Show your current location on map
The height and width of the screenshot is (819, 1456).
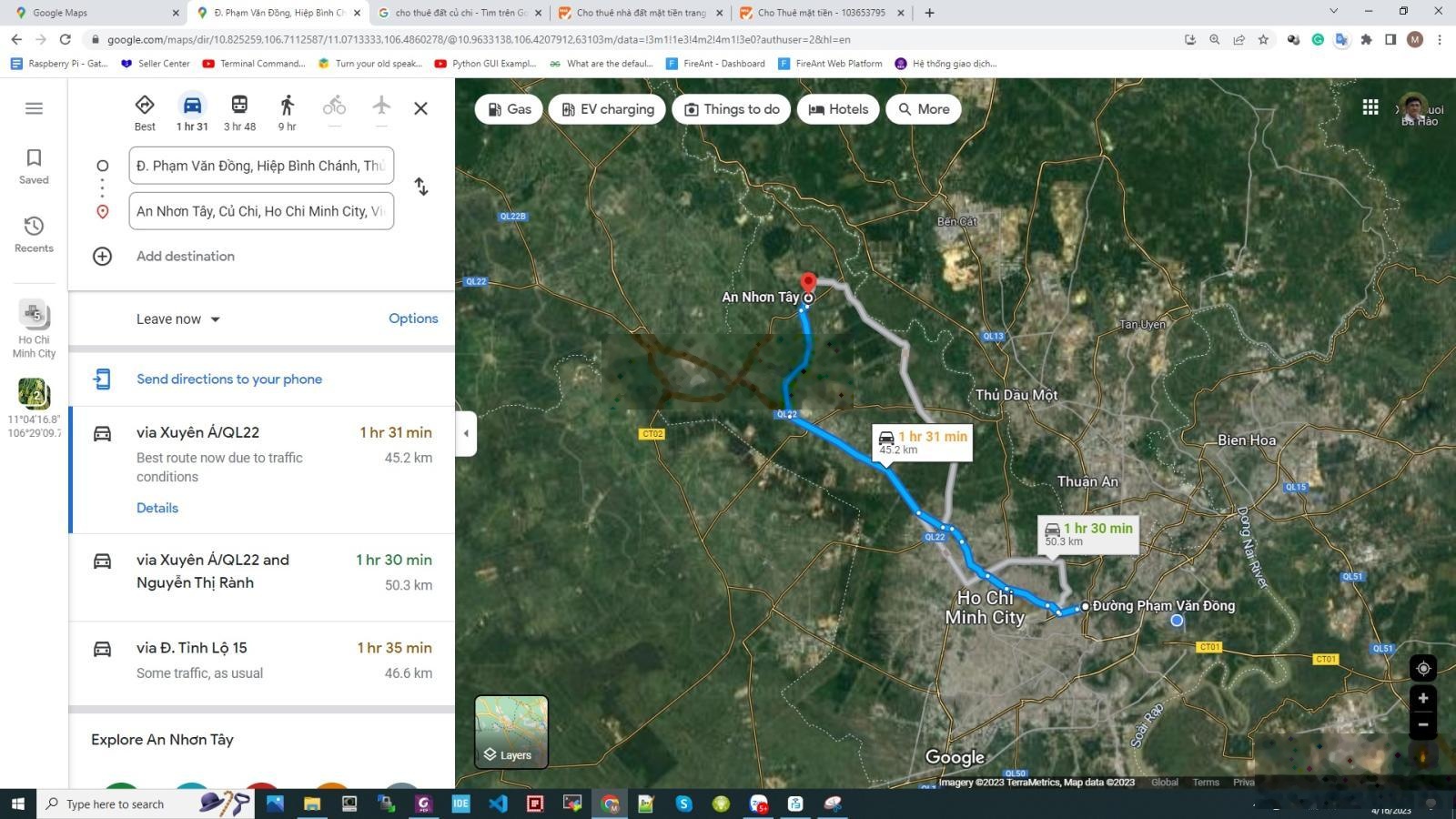coord(1423,669)
